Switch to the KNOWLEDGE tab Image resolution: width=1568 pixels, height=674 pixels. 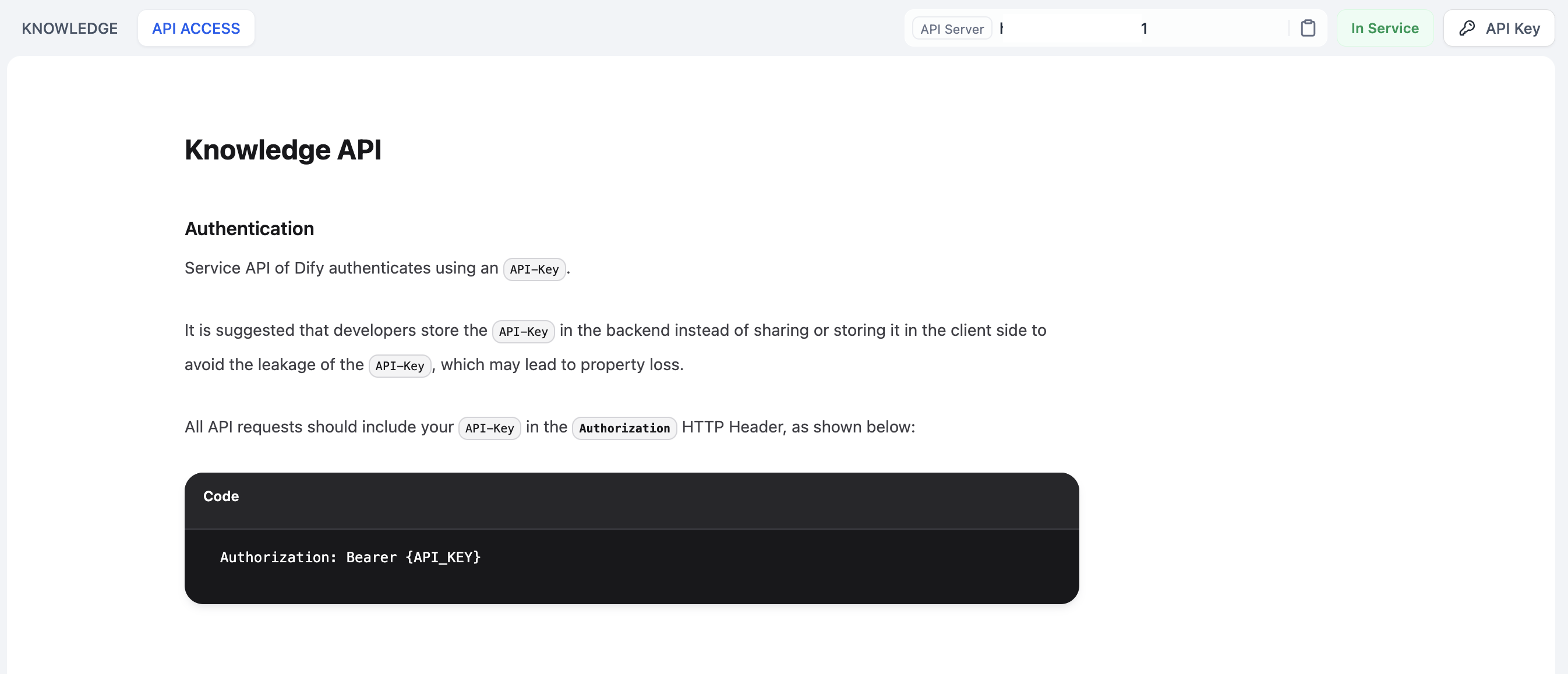click(69, 29)
